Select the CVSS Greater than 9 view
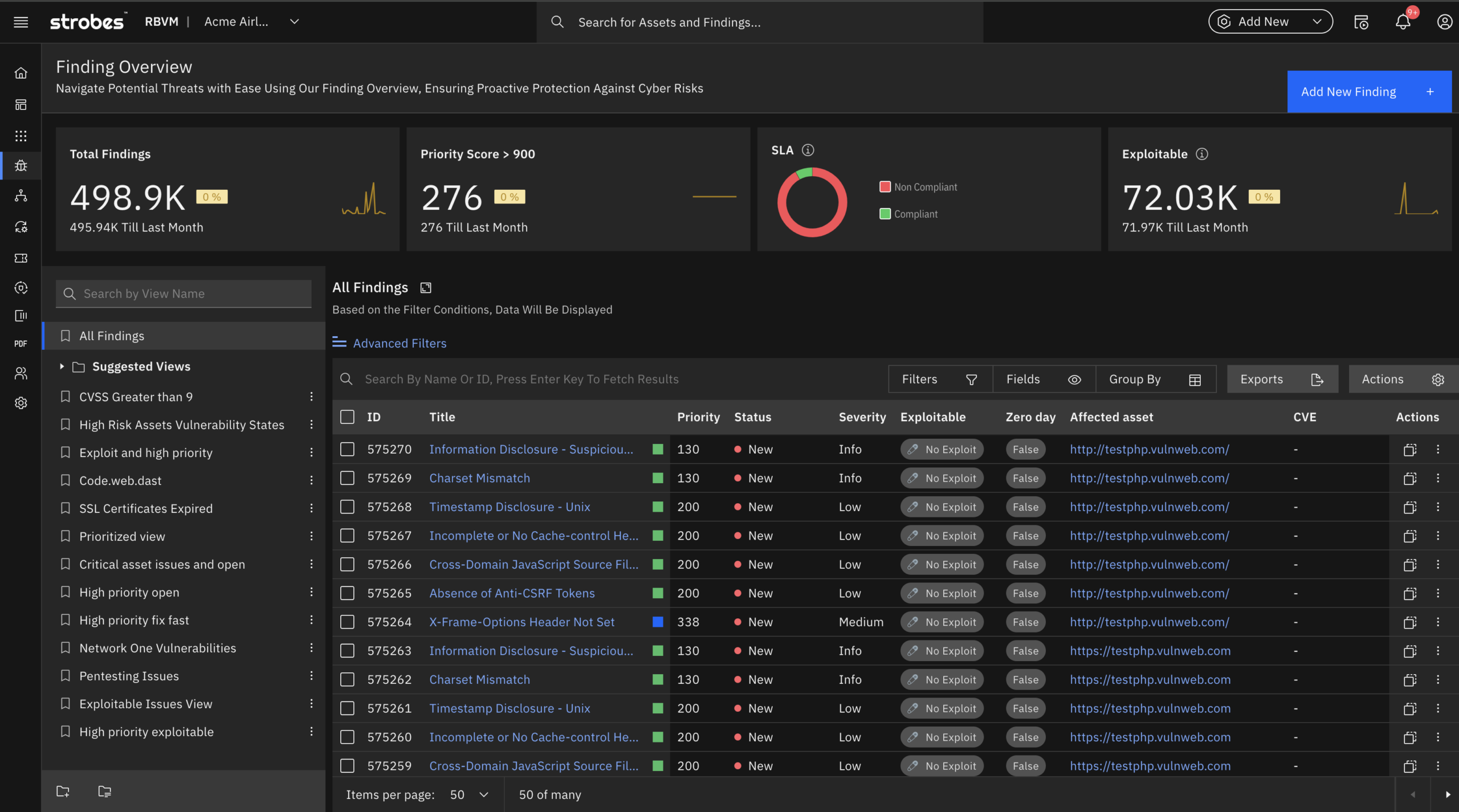This screenshot has width=1459, height=812. [136, 397]
